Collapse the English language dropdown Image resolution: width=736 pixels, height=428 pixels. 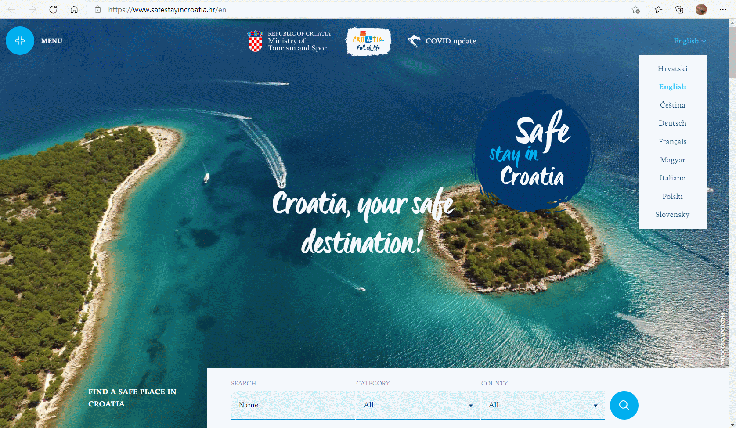(x=690, y=41)
